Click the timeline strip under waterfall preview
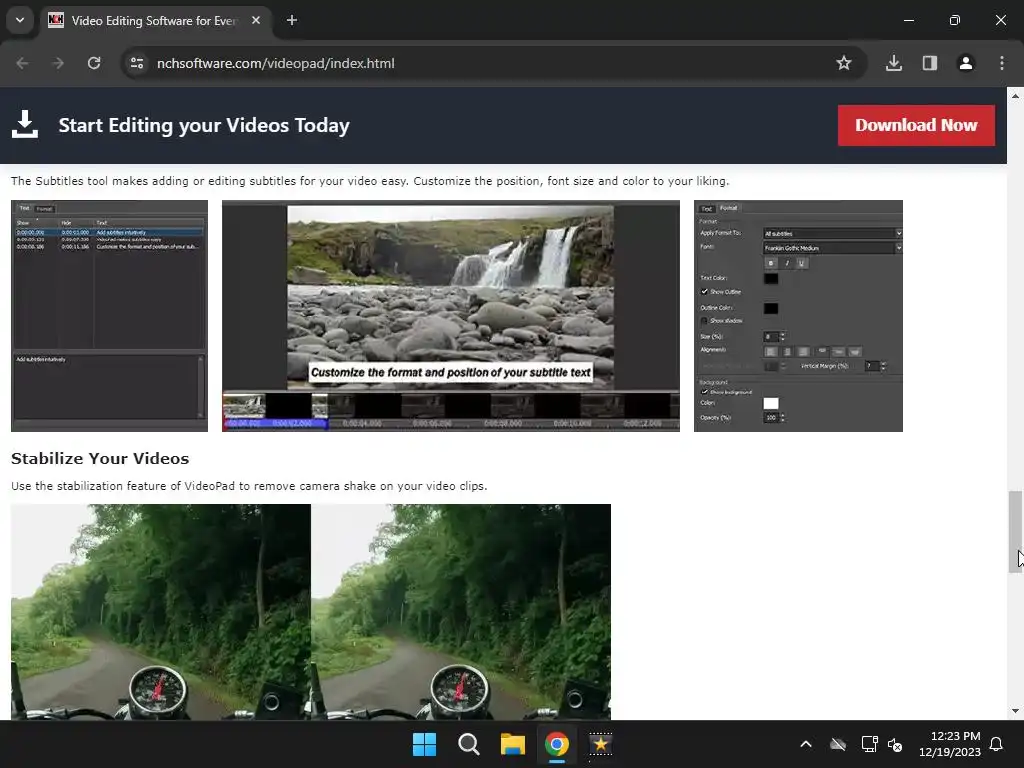This screenshot has height=768, width=1024. [451, 411]
